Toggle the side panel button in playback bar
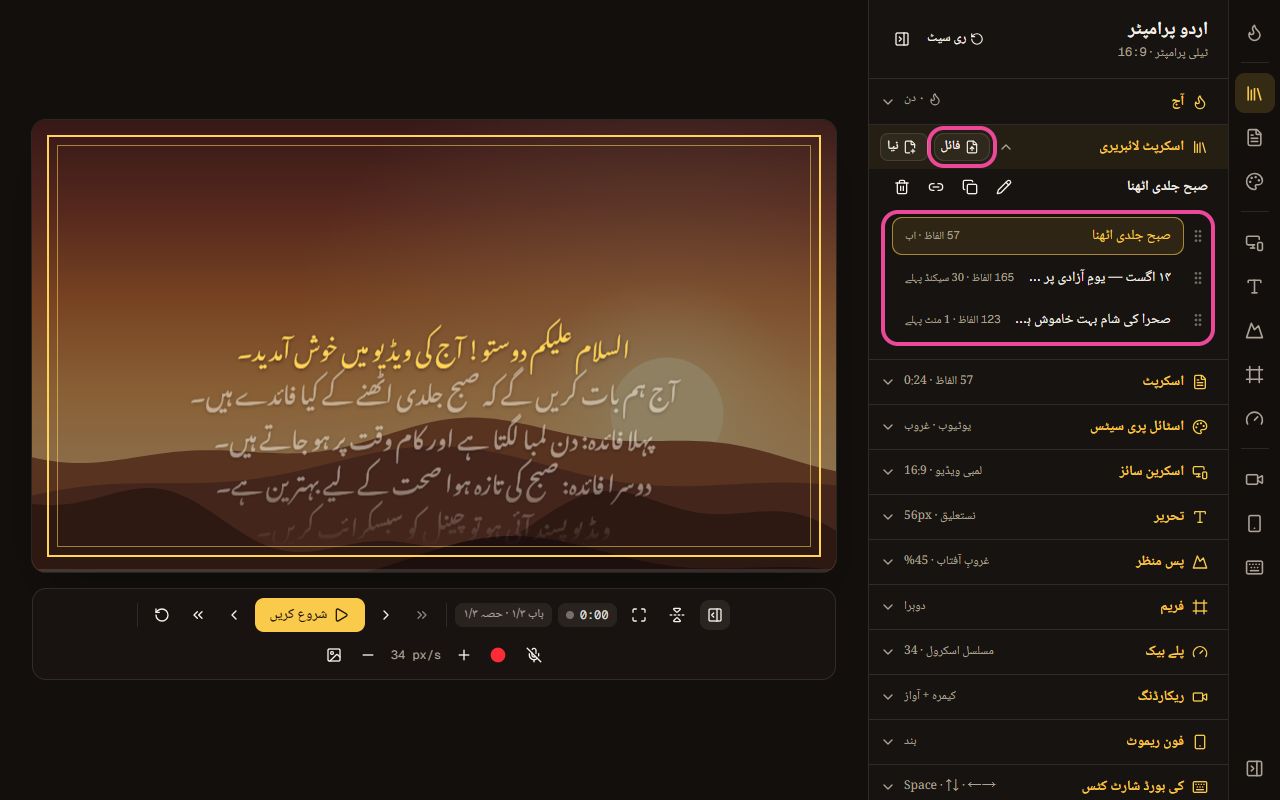 [715, 615]
